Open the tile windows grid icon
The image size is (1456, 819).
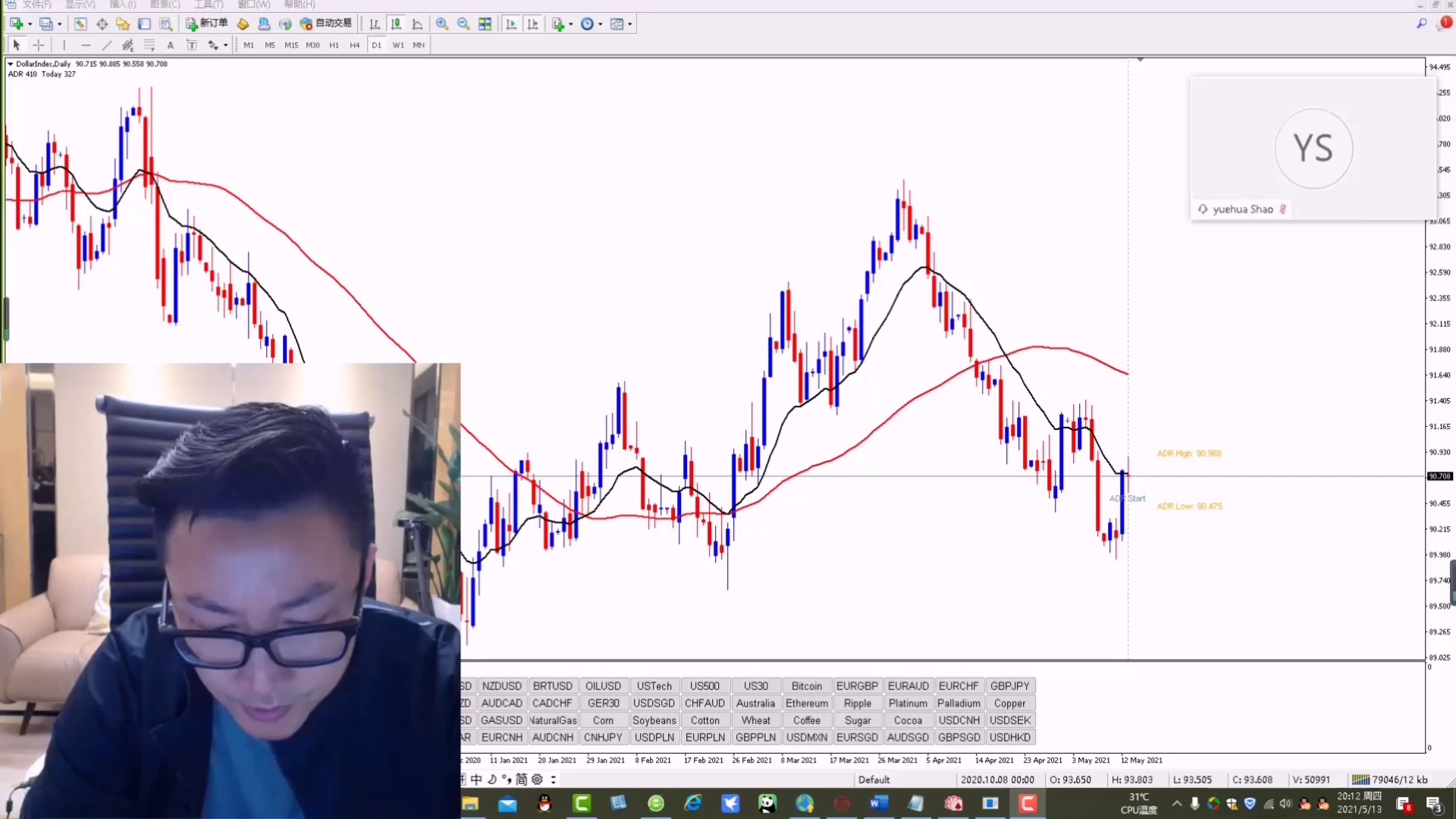[485, 24]
